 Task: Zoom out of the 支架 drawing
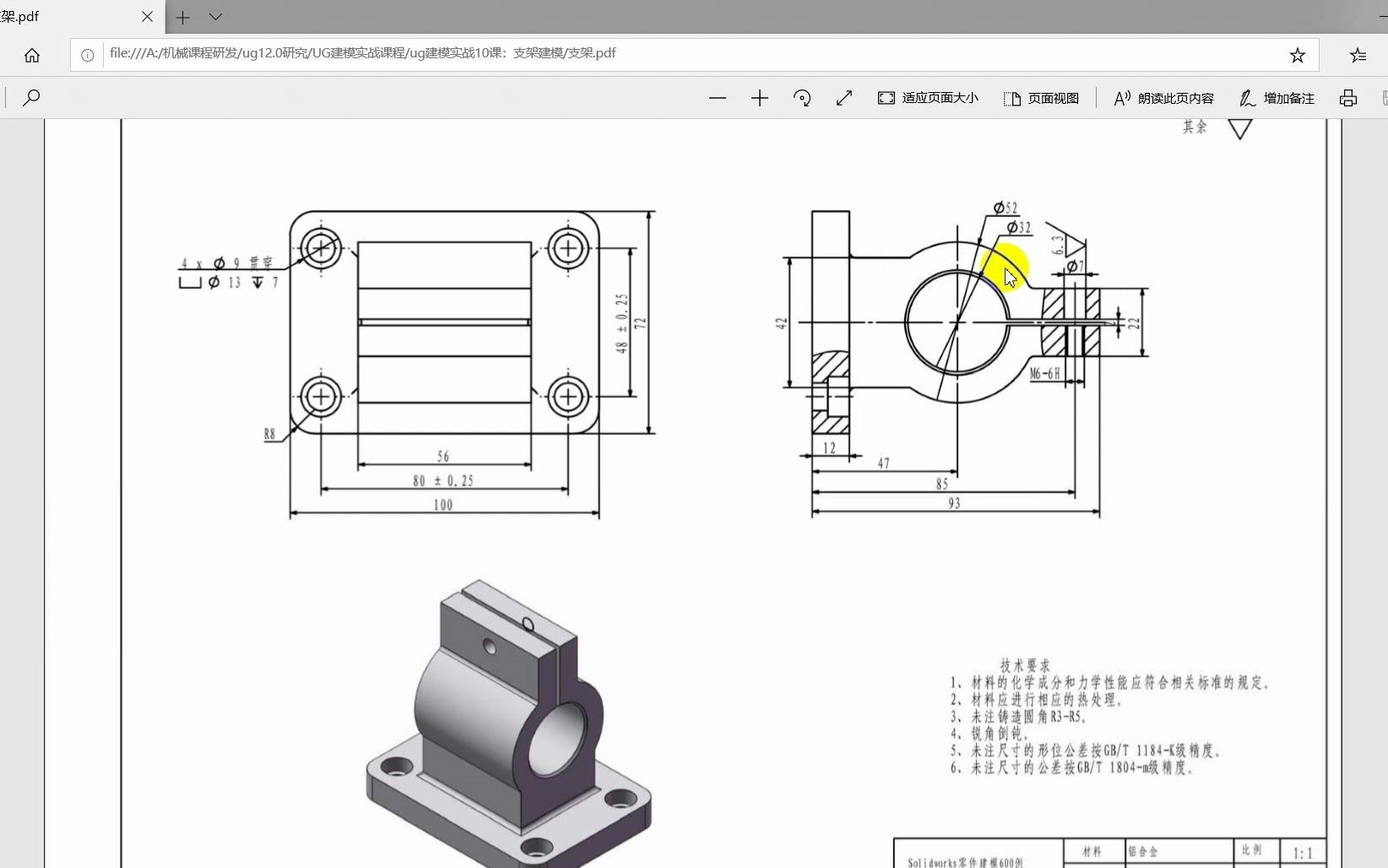(x=718, y=98)
